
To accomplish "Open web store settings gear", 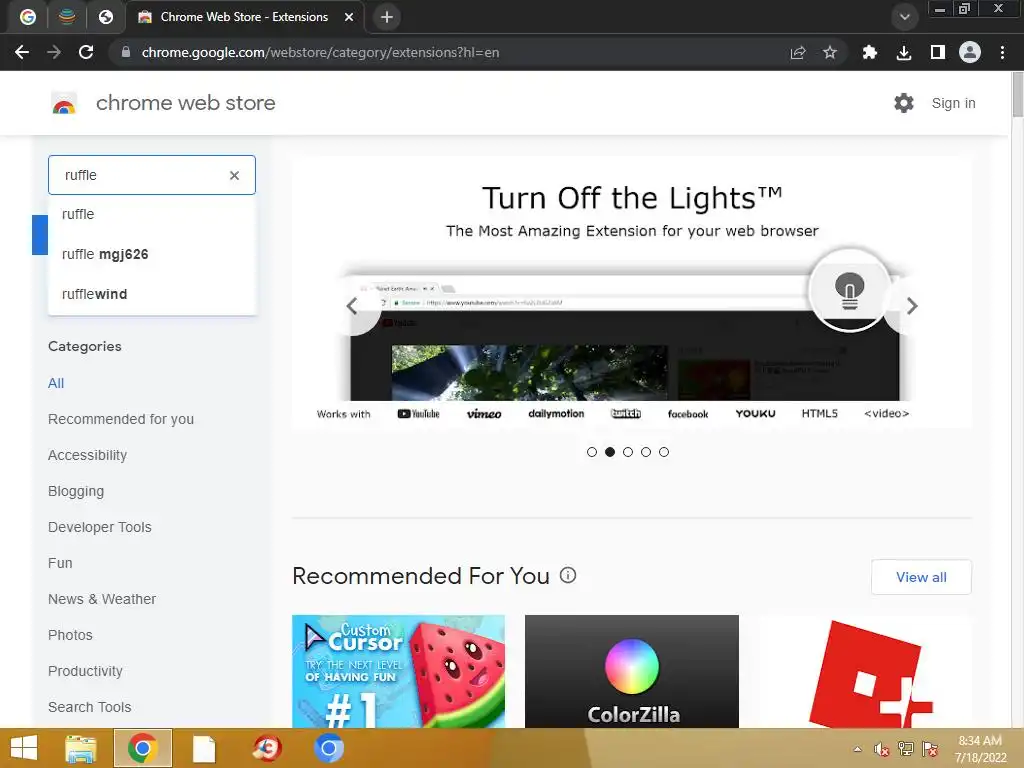I will 903,103.
